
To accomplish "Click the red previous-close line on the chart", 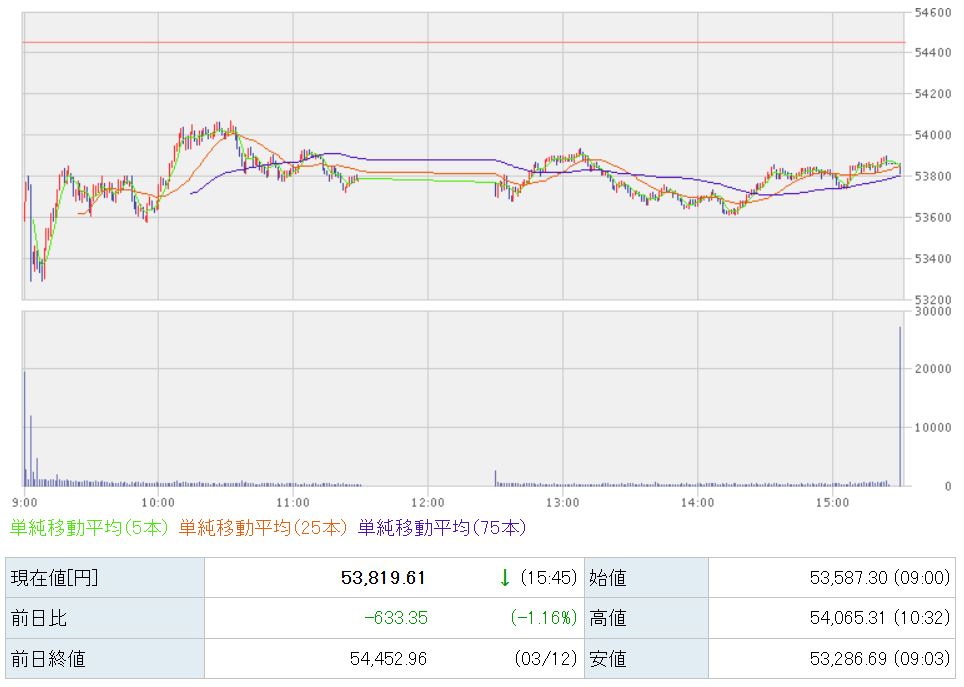I will click(x=460, y=43).
